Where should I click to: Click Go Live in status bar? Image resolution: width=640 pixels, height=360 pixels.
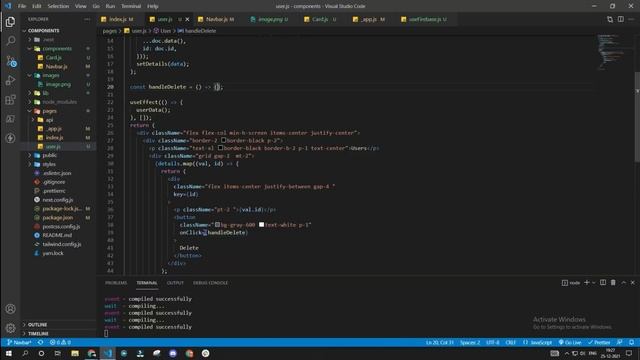pyautogui.click(x=570, y=342)
